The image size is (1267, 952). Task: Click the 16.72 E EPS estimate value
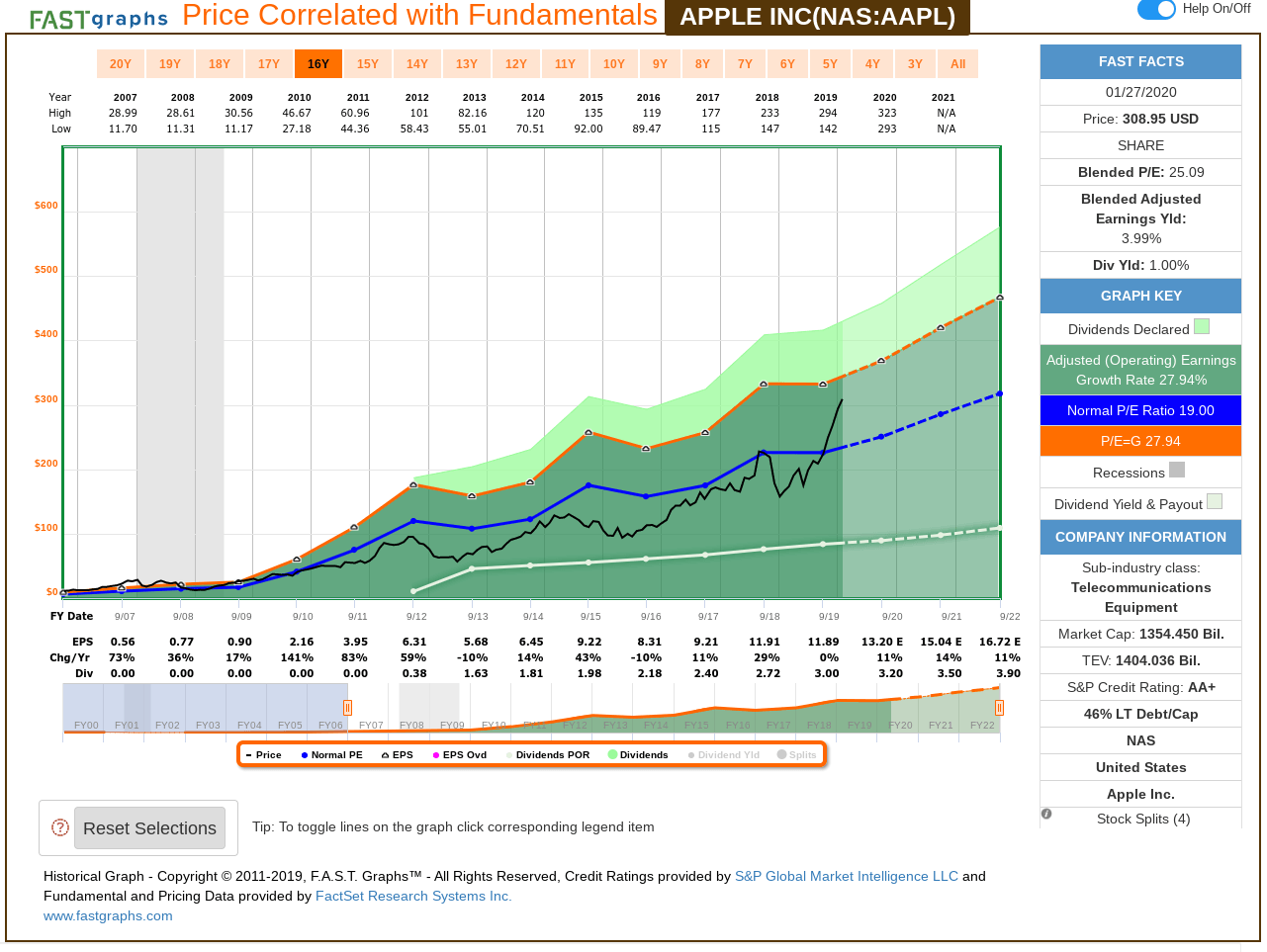(x=999, y=642)
